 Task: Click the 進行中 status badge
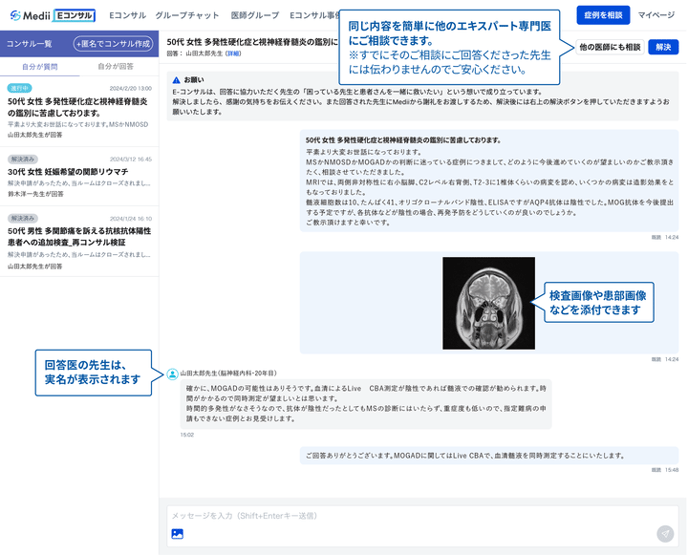(x=19, y=88)
